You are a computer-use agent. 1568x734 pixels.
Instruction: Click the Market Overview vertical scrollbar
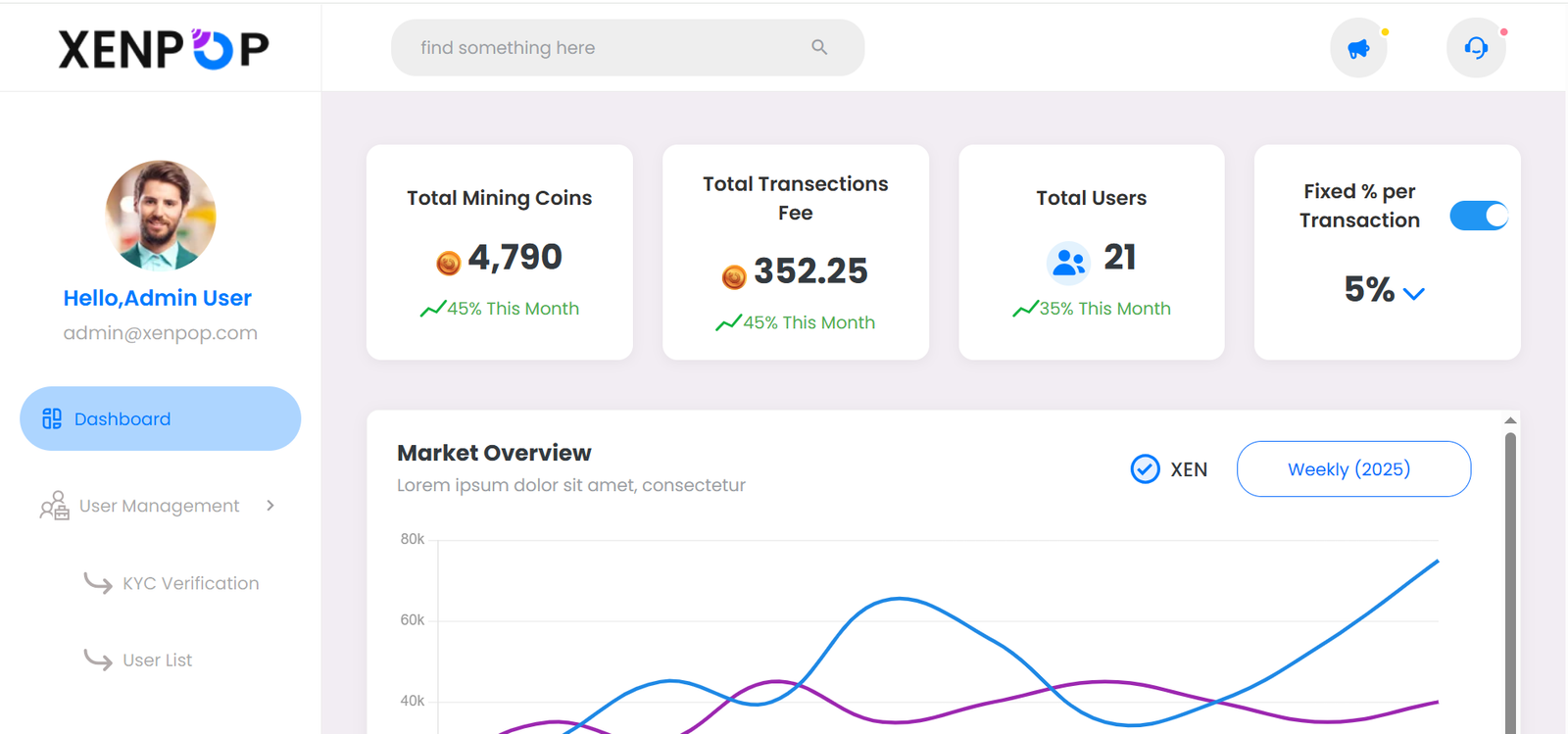(1510, 578)
